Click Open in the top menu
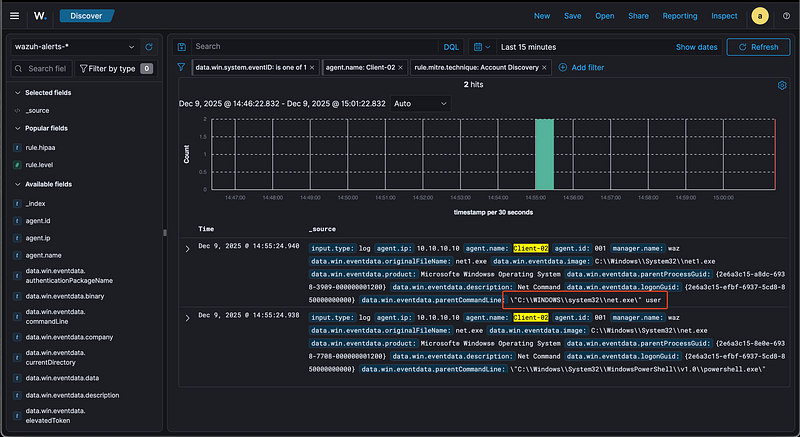 [605, 16]
